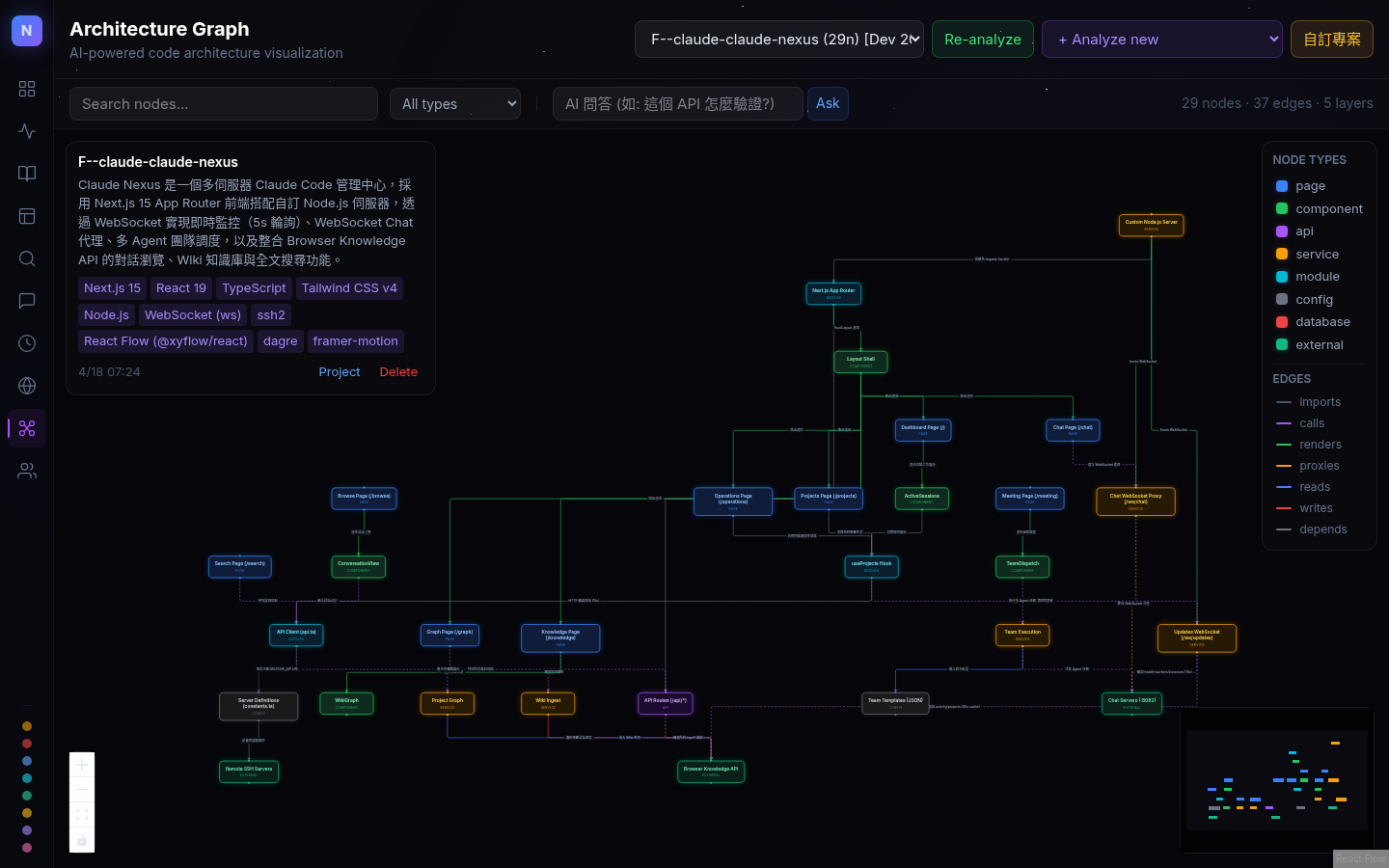The width and height of the screenshot is (1389, 868).
Task: Focus the AI 問答 question field
Action: click(678, 104)
